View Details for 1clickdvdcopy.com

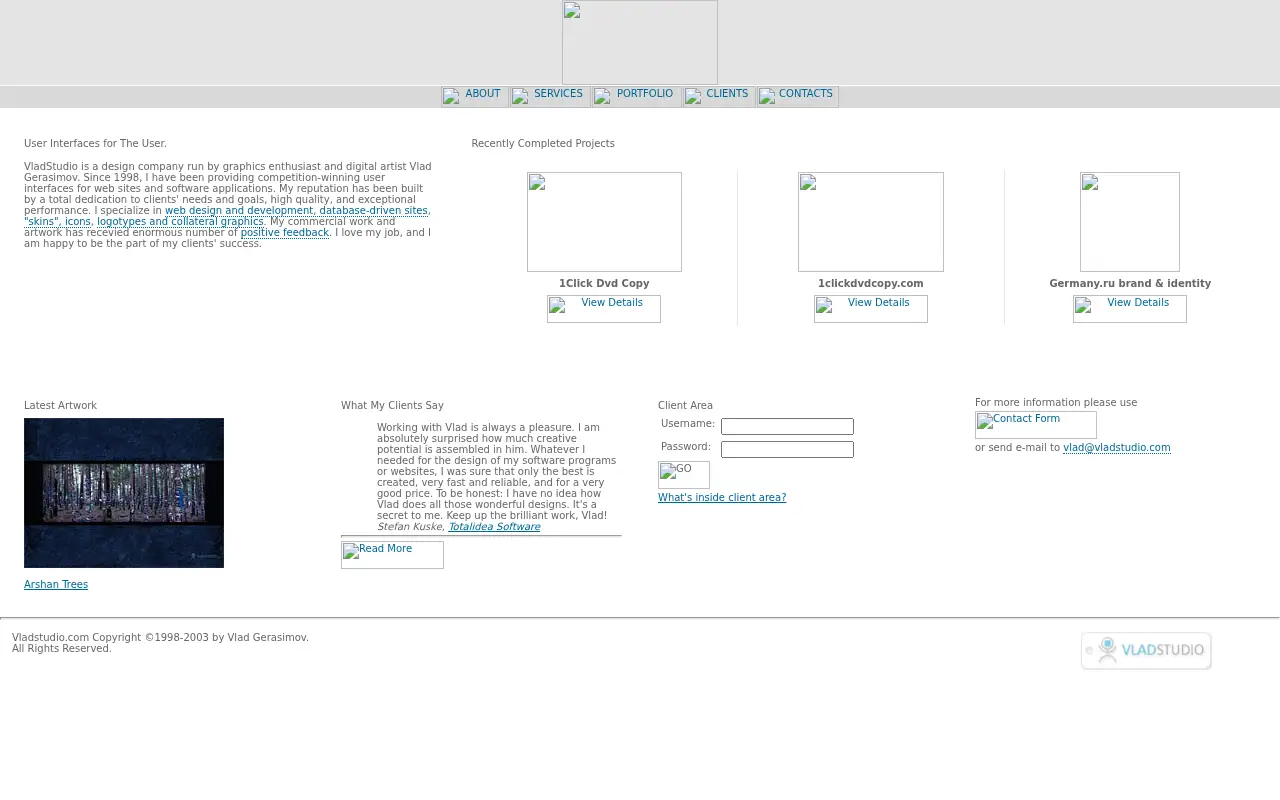(x=871, y=309)
